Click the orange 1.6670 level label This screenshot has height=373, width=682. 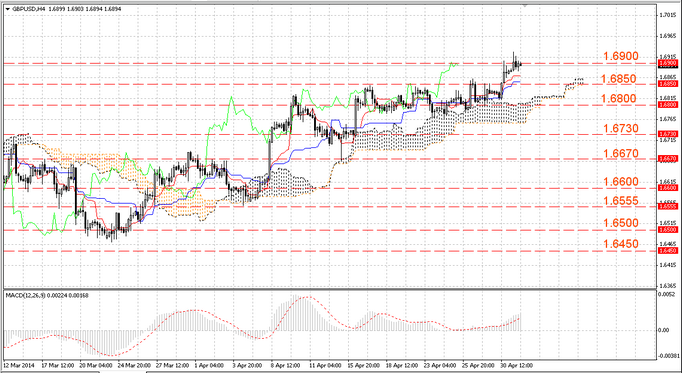click(x=621, y=153)
